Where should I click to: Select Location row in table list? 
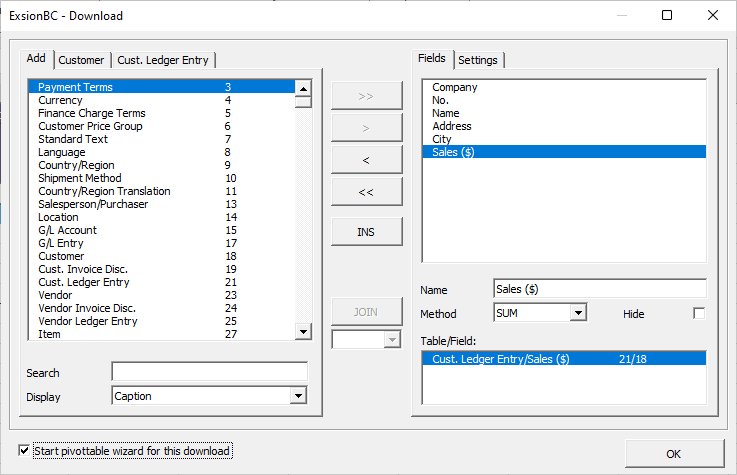(x=162, y=217)
